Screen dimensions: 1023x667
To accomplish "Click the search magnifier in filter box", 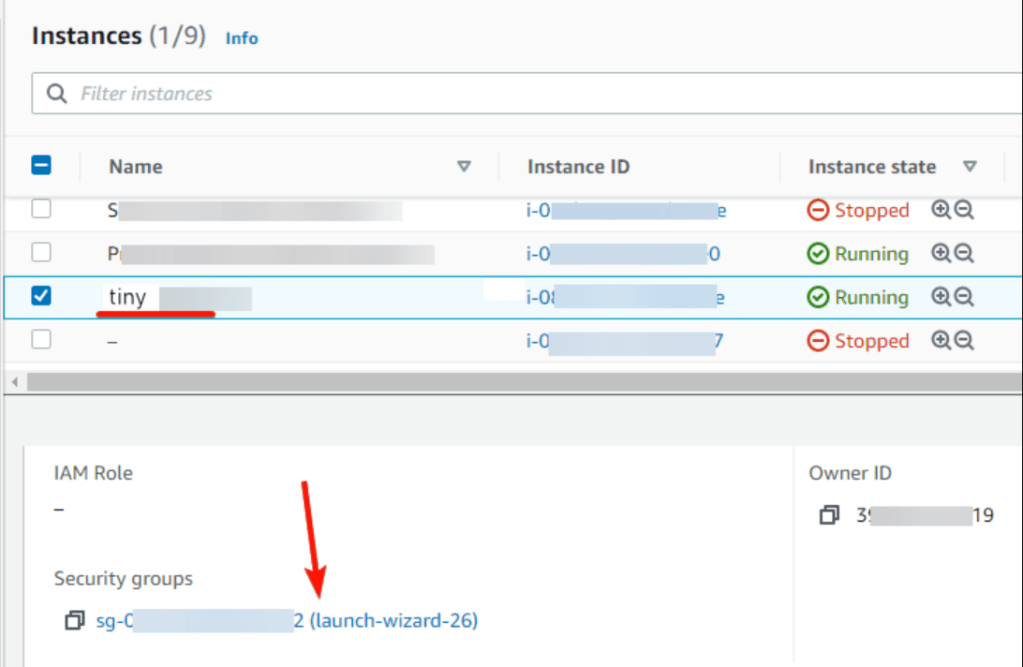I will click(58, 94).
